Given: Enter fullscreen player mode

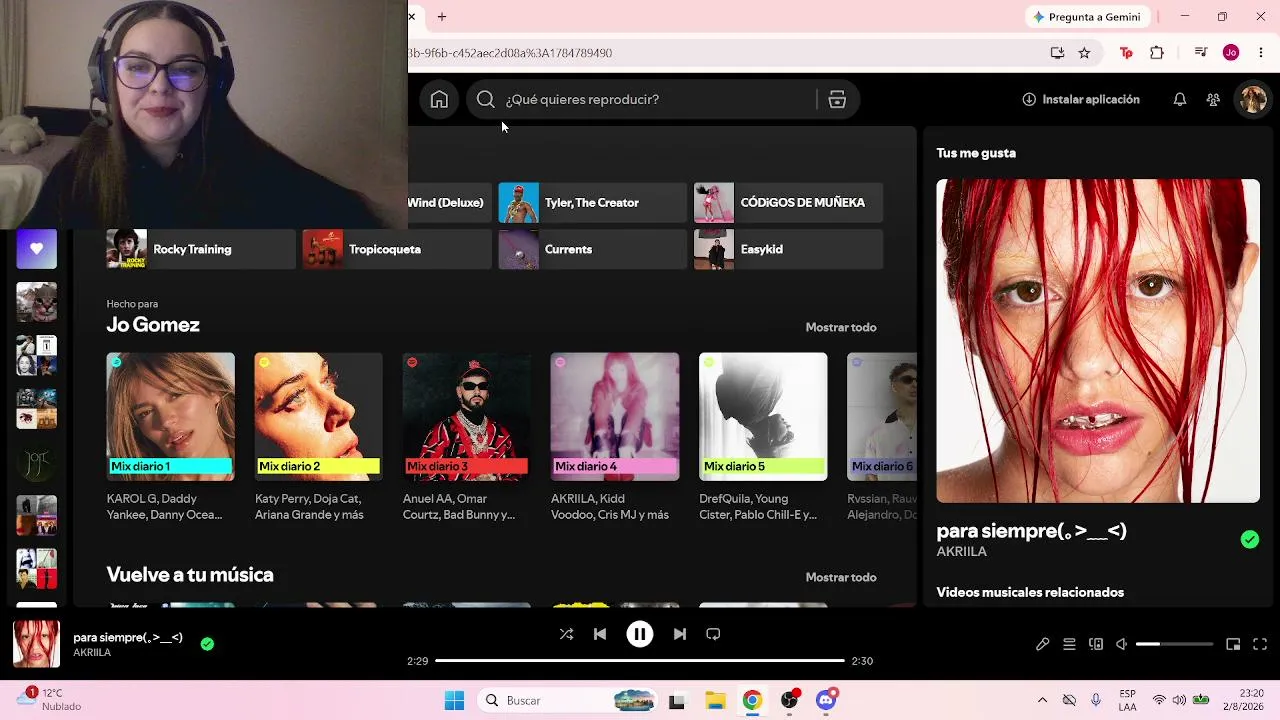Looking at the screenshot, I should pos(1260,644).
